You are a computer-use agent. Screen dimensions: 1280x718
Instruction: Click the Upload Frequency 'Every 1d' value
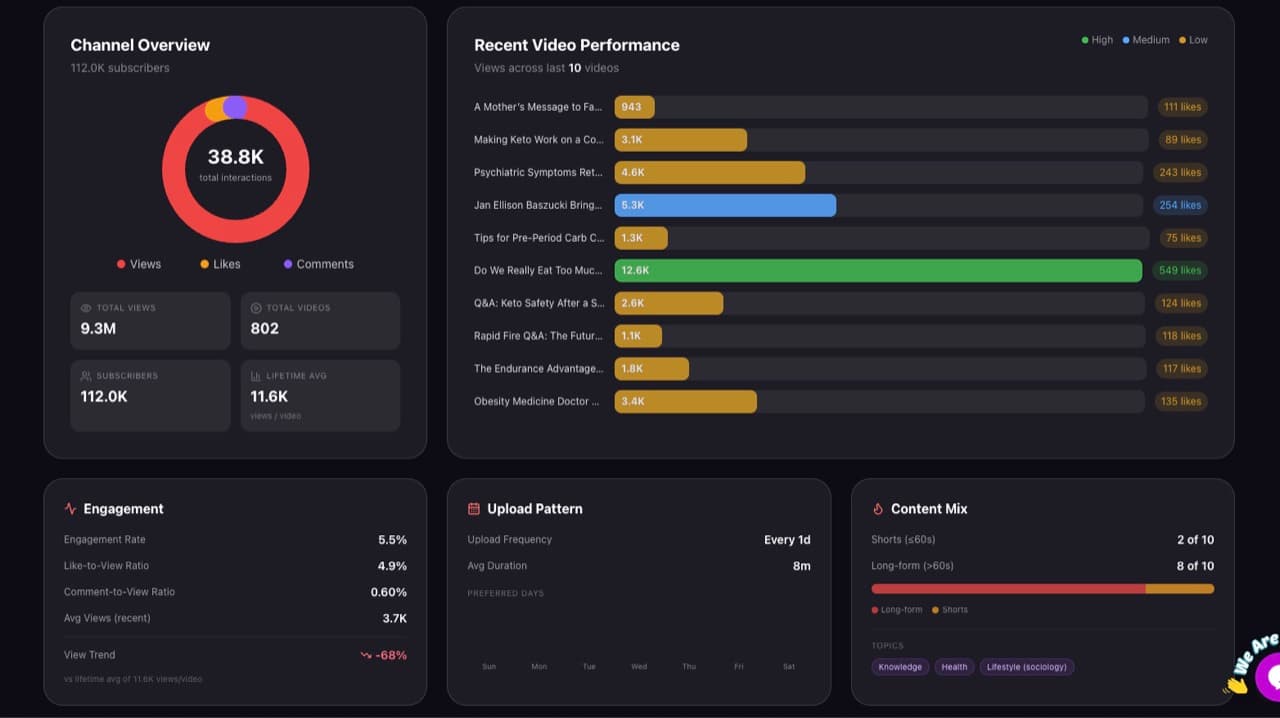(787, 540)
